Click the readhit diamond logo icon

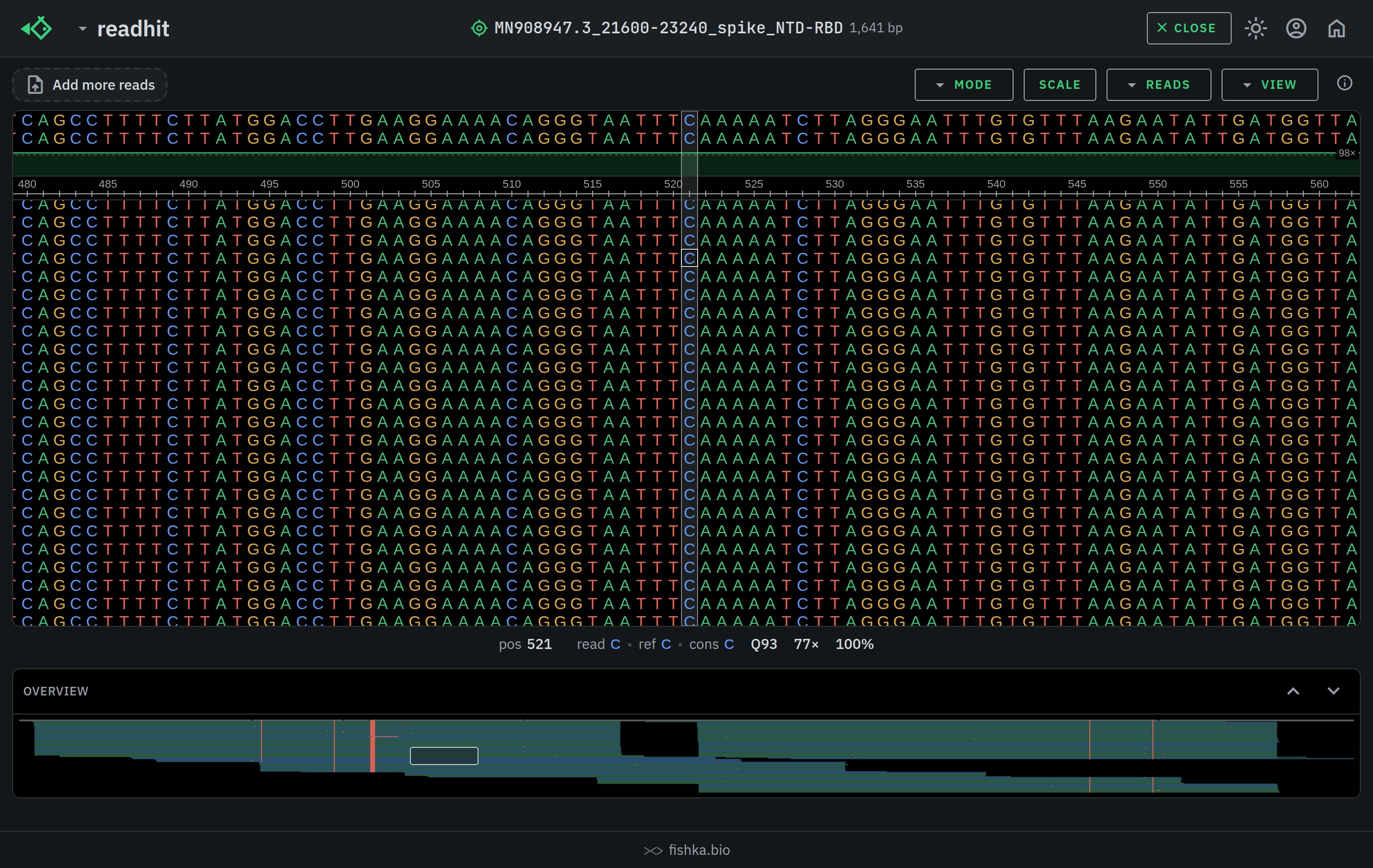[36, 28]
